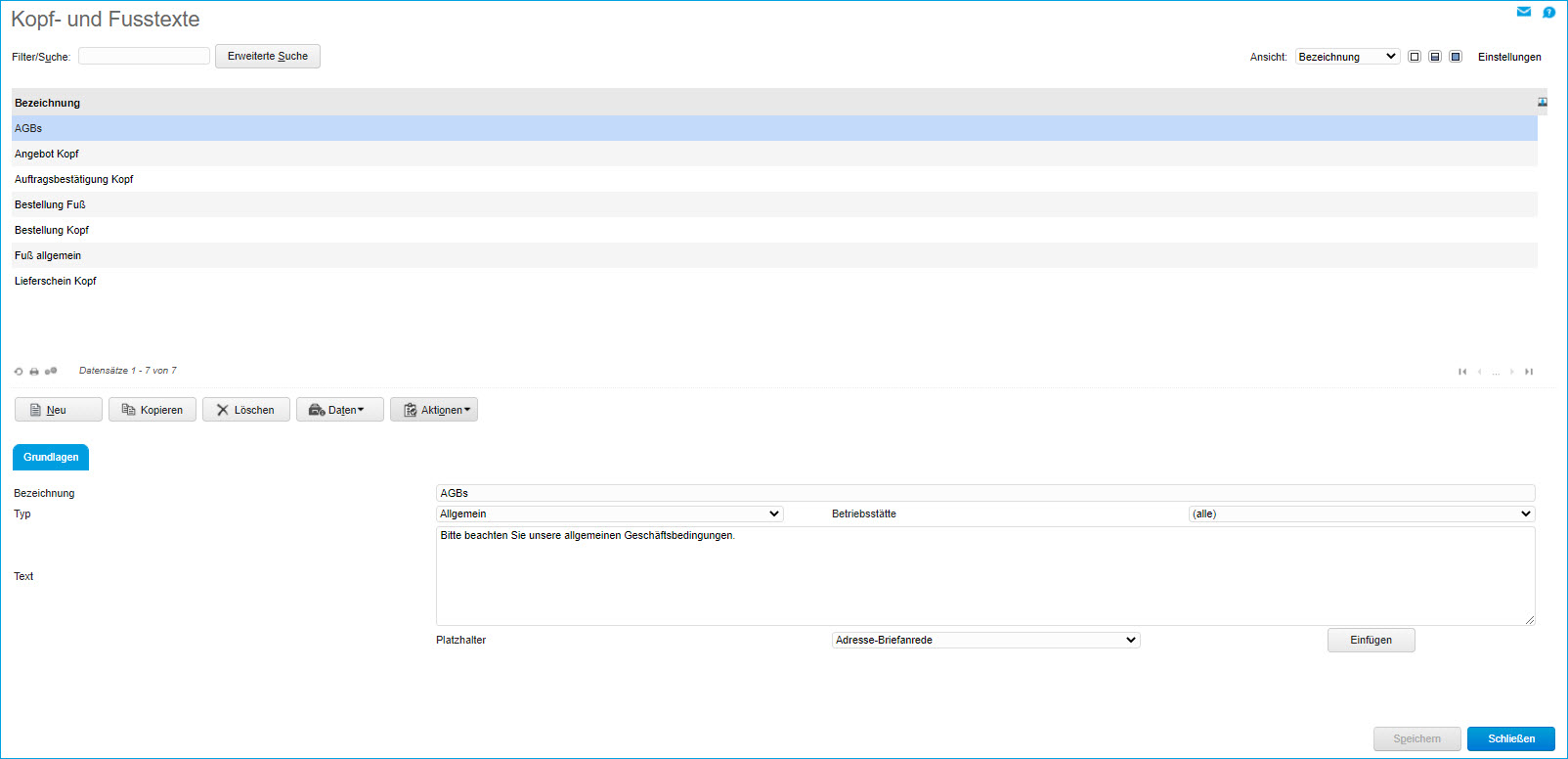Select the Grundlagen tab
1568x759 pixels.
(x=51, y=457)
